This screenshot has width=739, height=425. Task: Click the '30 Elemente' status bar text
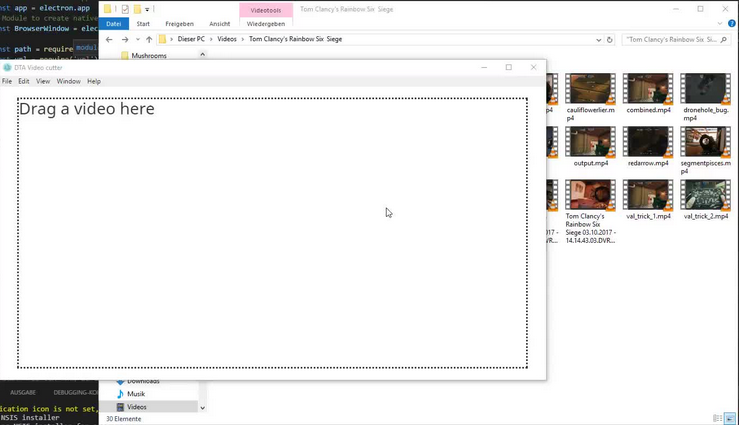[x=123, y=419]
